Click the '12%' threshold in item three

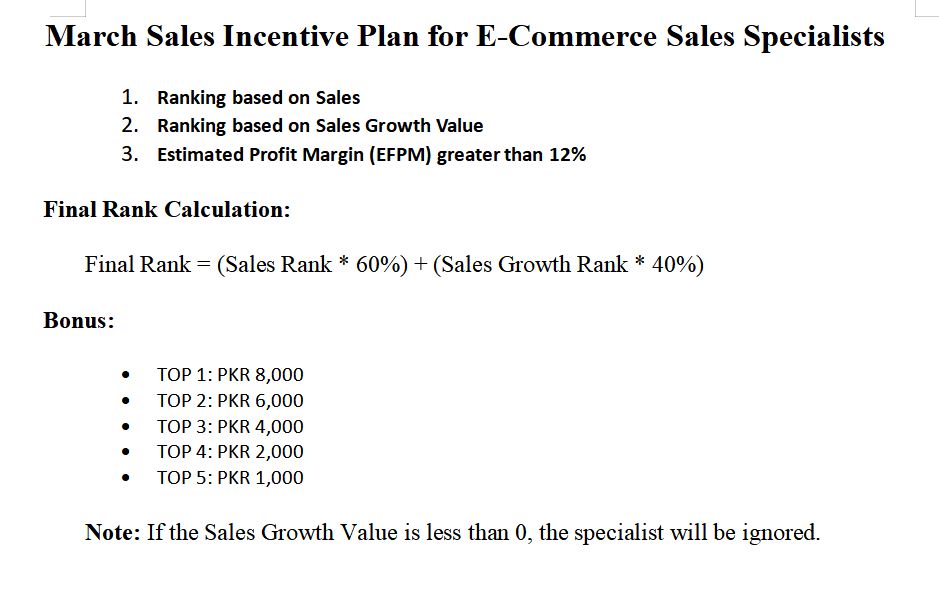[x=568, y=155]
